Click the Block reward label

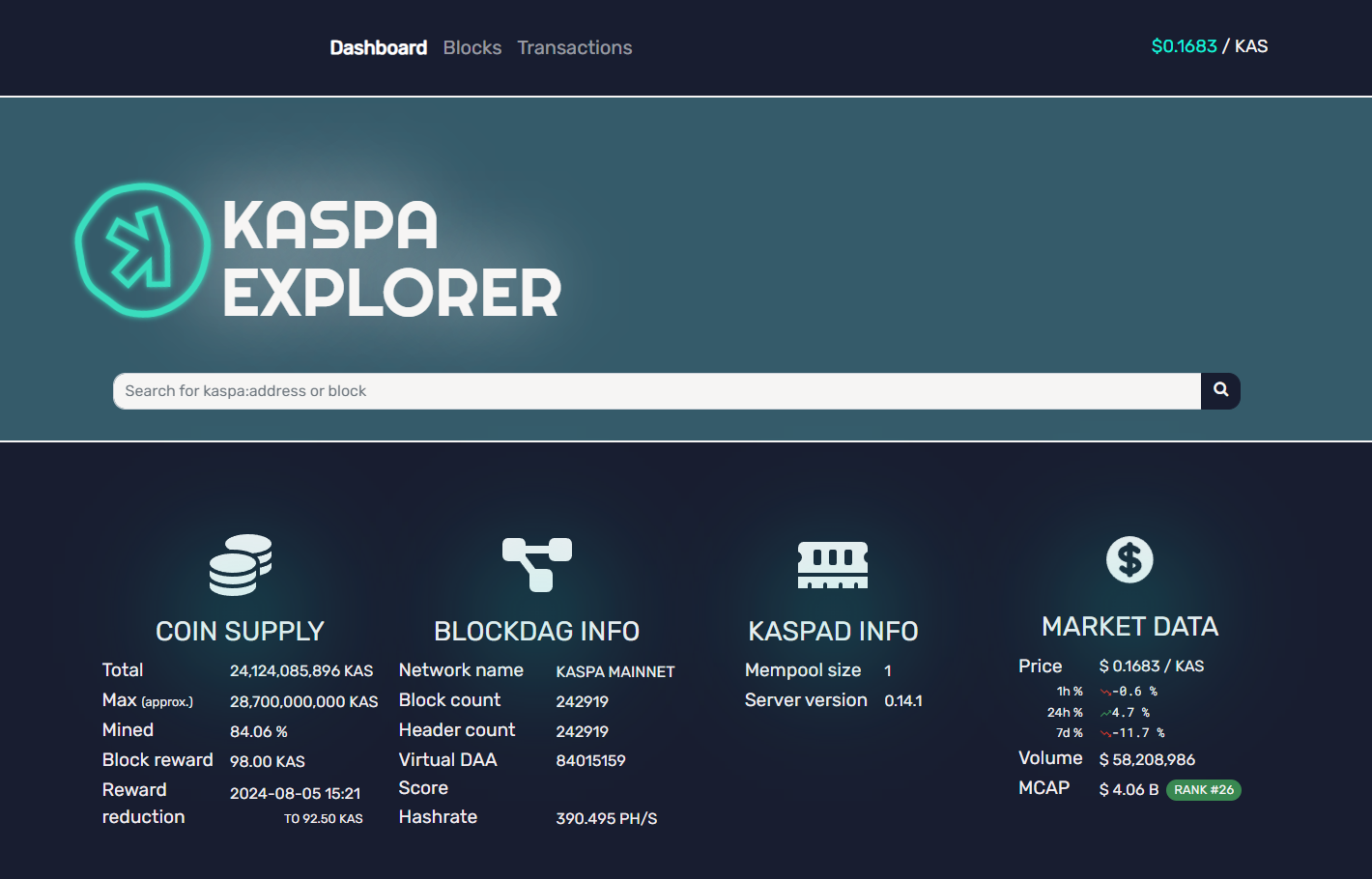point(157,760)
